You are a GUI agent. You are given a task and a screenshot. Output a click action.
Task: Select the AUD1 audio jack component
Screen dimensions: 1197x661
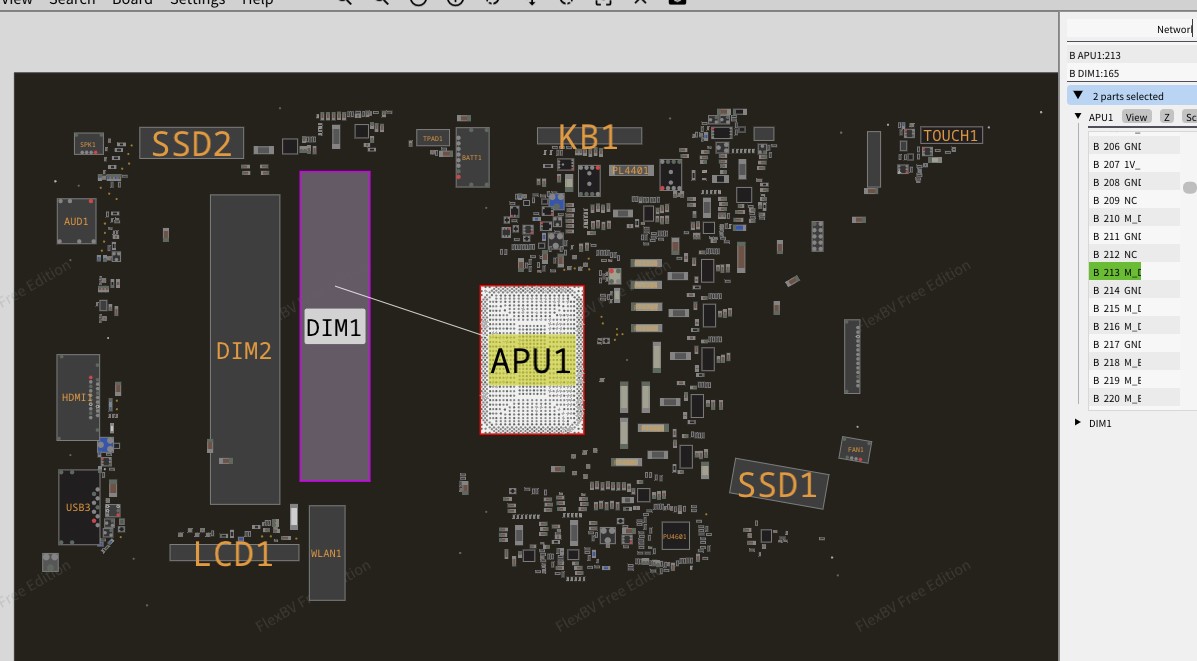pyautogui.click(x=76, y=221)
